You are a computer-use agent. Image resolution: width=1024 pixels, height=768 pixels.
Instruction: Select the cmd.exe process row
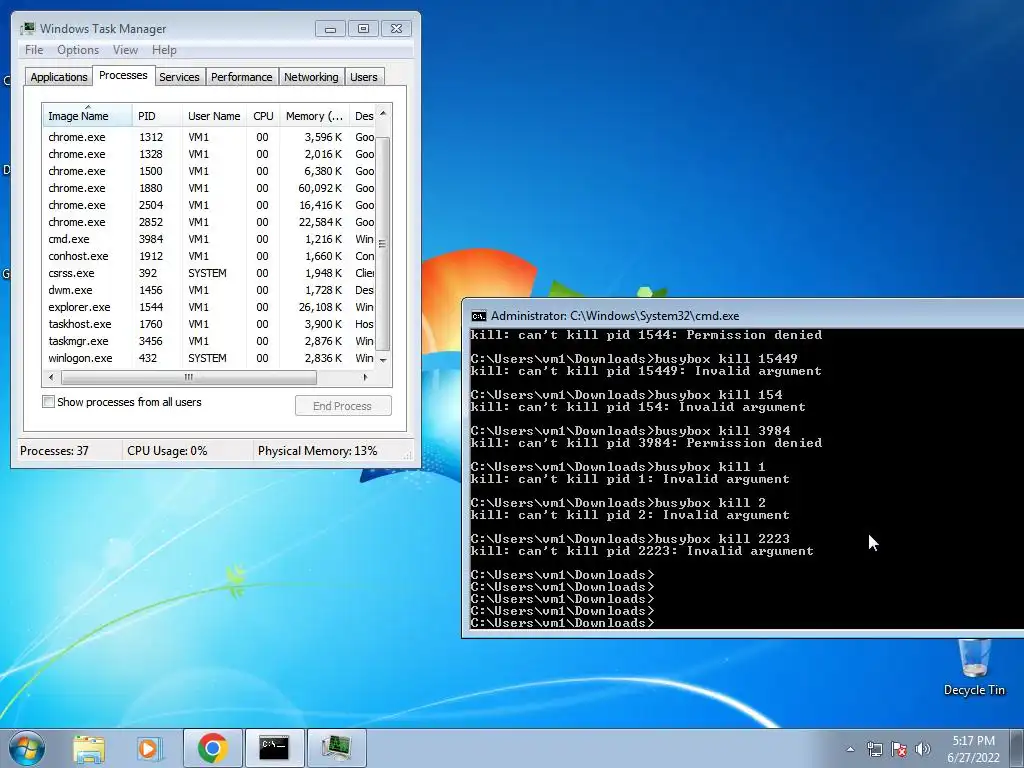209,239
